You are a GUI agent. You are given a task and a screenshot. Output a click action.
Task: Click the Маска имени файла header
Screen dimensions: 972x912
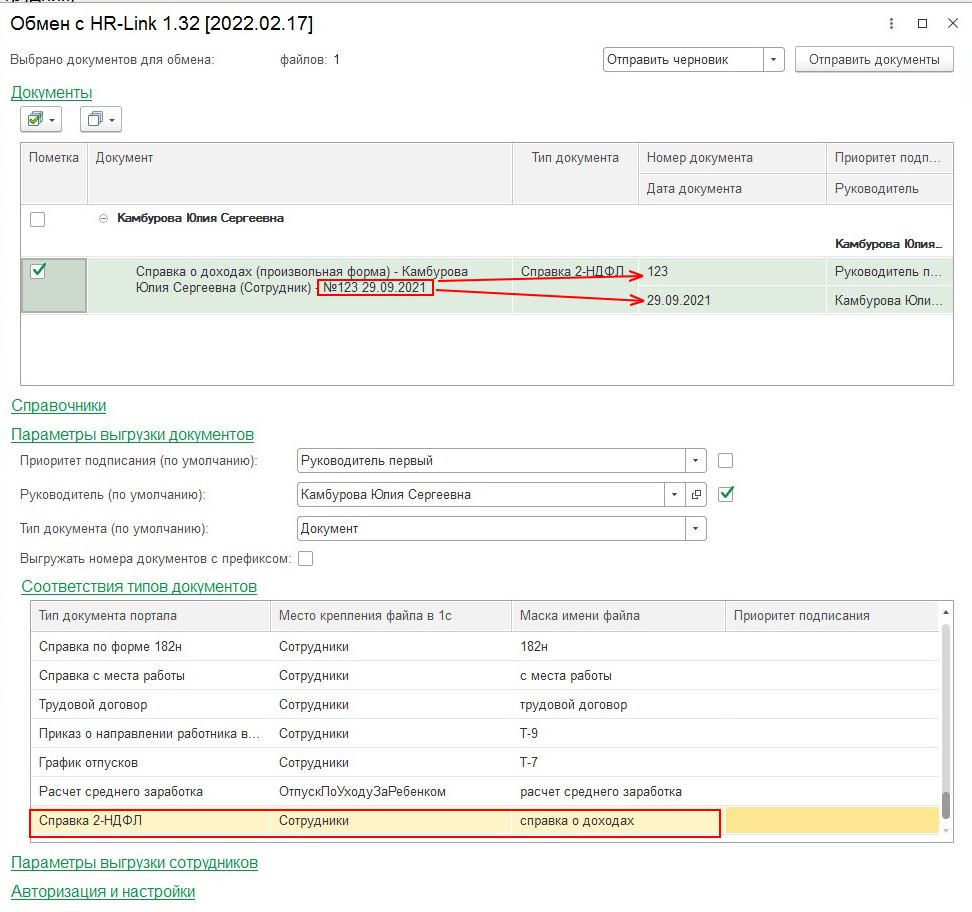[618, 616]
